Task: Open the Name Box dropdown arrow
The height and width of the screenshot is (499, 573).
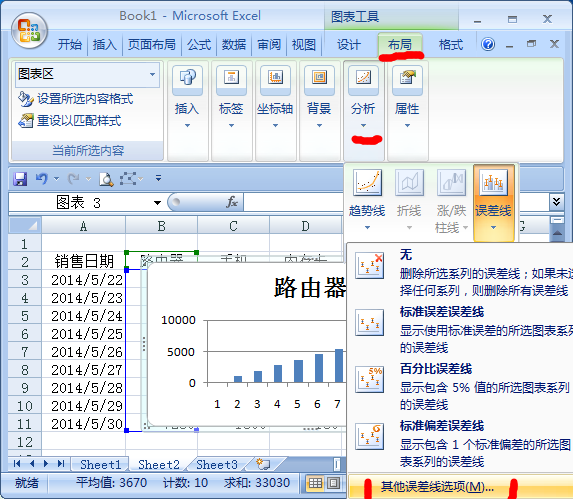Action: point(158,203)
